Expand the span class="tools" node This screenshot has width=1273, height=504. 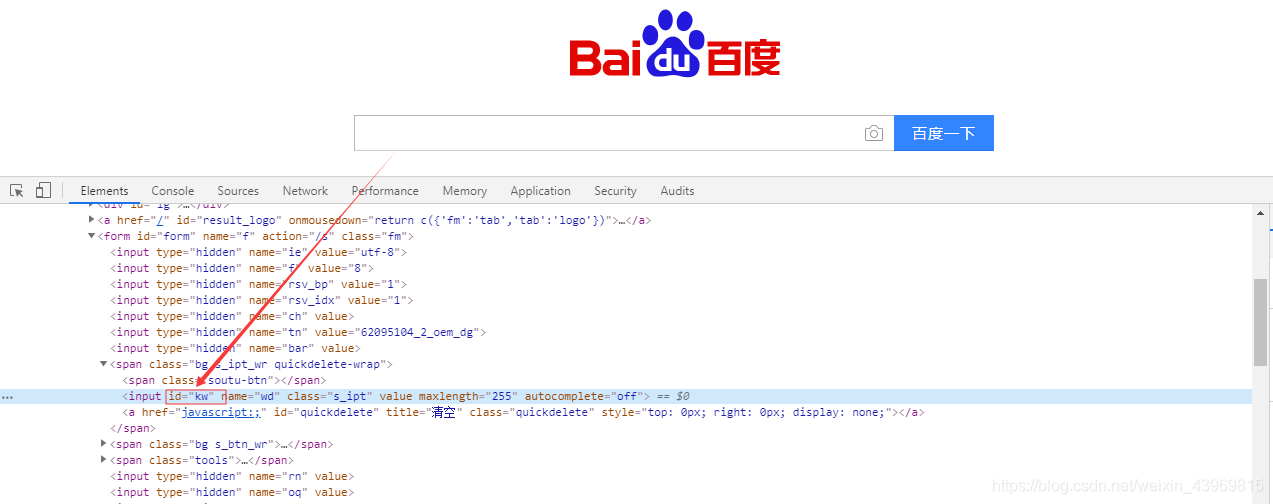pyautogui.click(x=104, y=460)
